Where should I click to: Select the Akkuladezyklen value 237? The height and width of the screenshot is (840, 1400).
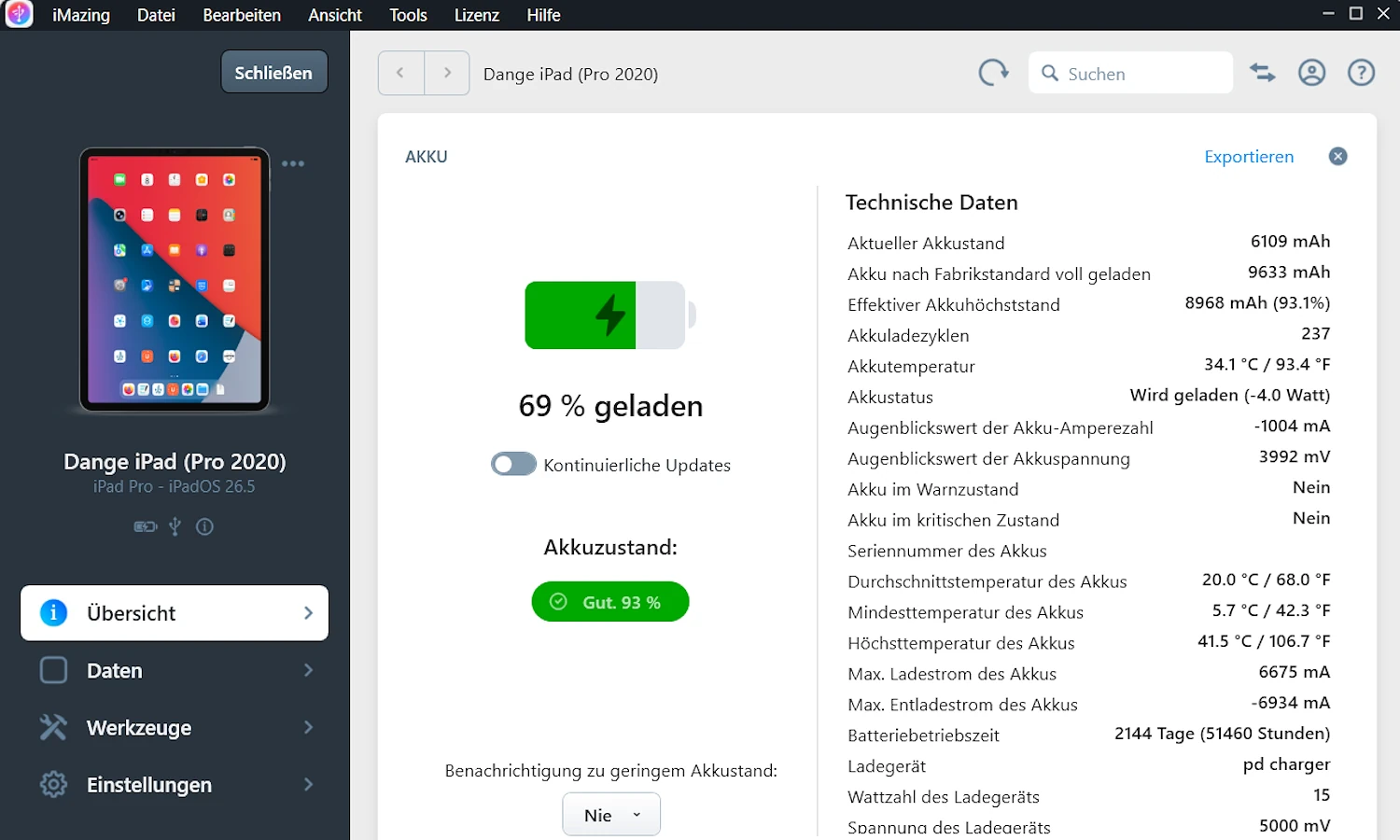click(1316, 333)
